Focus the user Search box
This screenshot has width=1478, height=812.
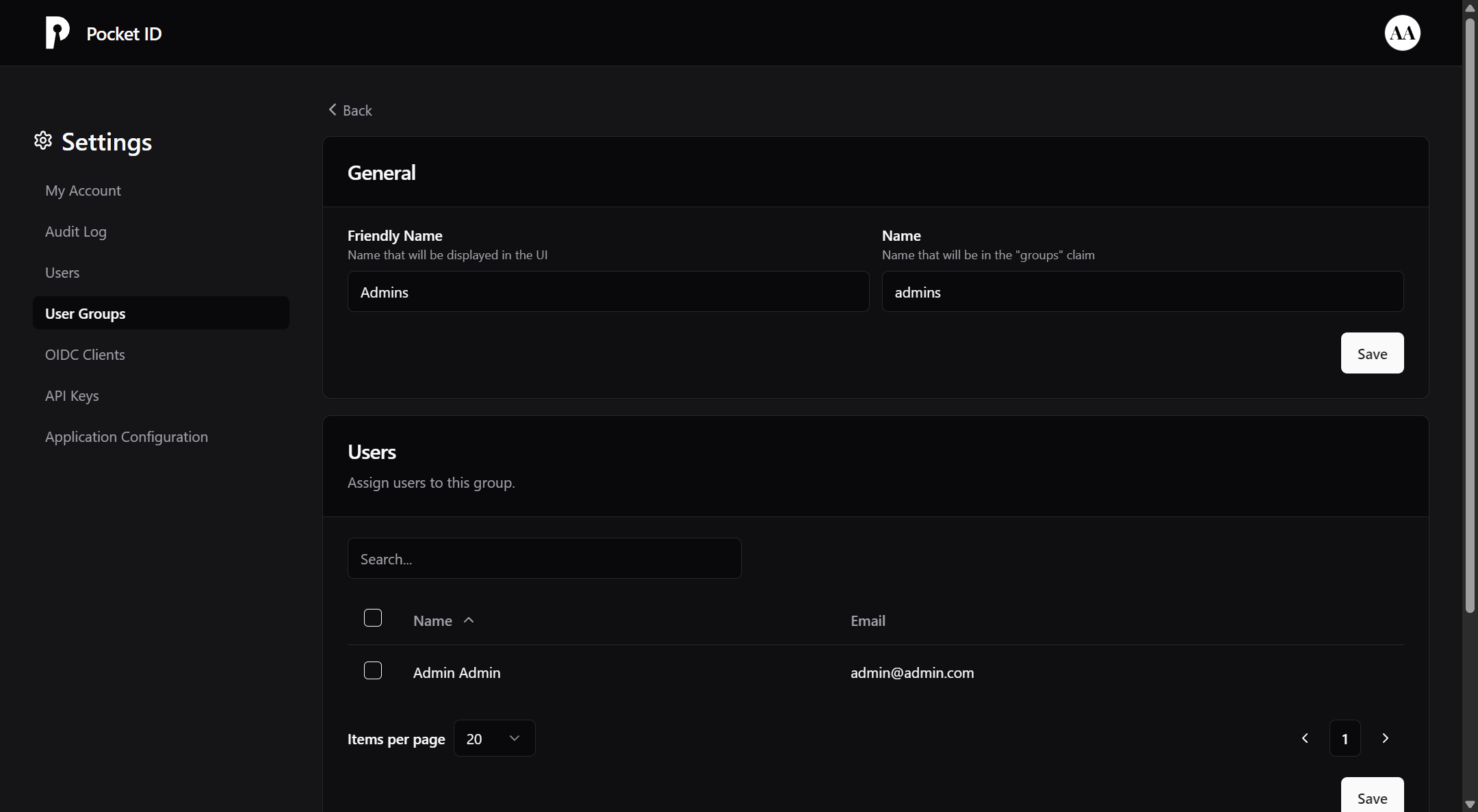tap(544, 558)
